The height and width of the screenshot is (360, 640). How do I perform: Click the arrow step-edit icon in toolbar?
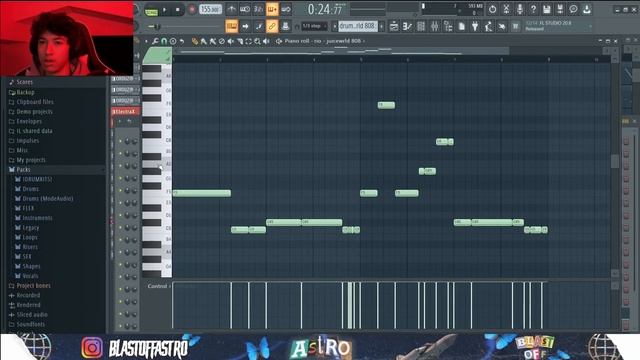click(245, 27)
